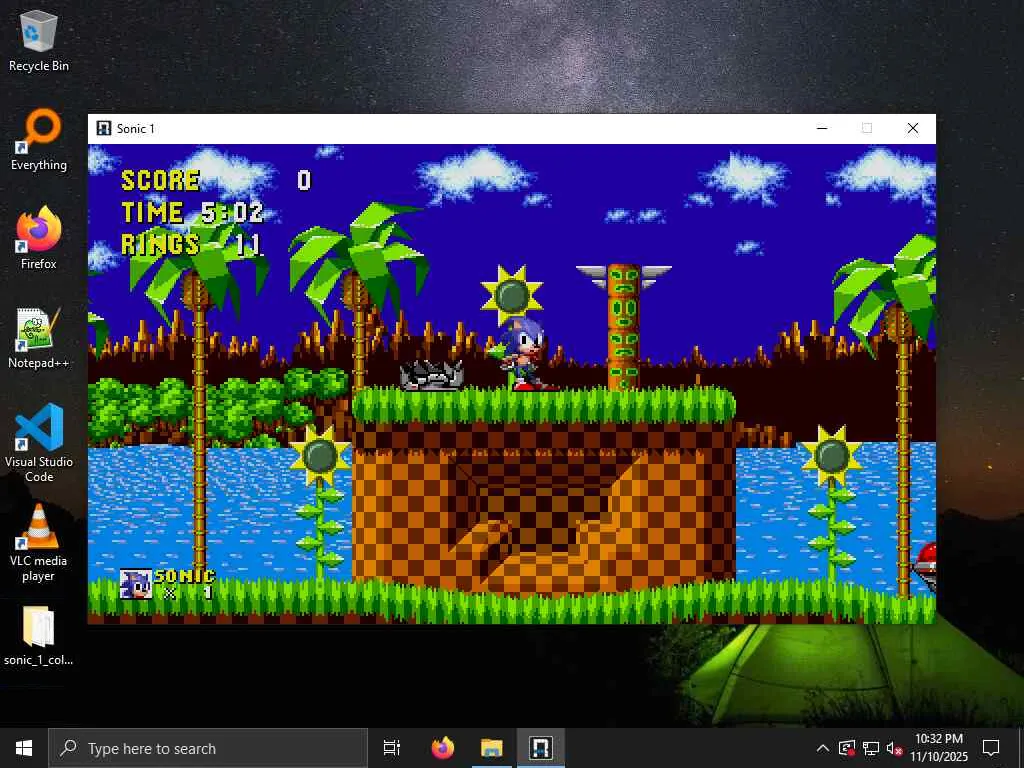The height and width of the screenshot is (768, 1024).
Task: Click the security alert tray icon
Action: 847,748
